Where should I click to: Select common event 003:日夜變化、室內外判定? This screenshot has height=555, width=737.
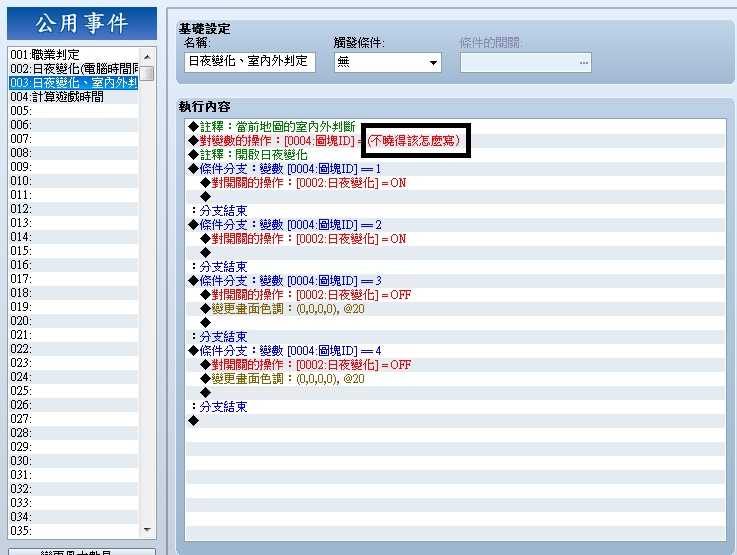[x=74, y=83]
